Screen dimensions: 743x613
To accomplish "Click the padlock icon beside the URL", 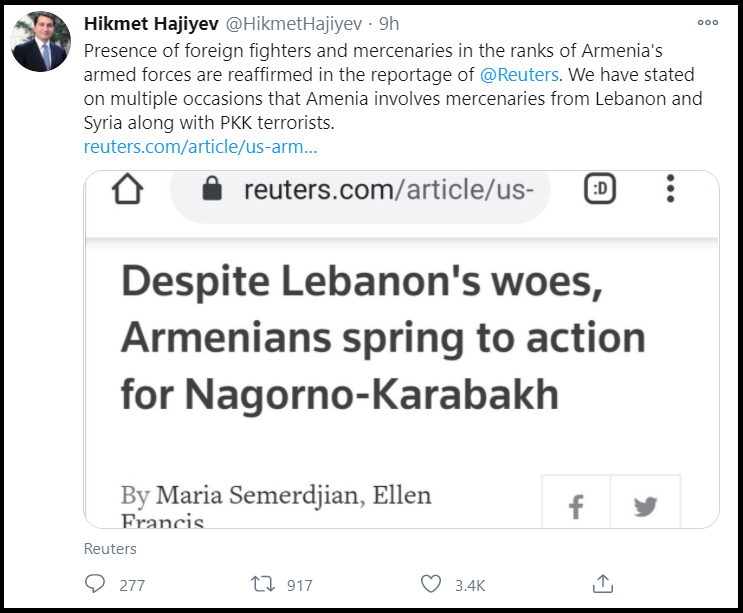I will pos(211,189).
